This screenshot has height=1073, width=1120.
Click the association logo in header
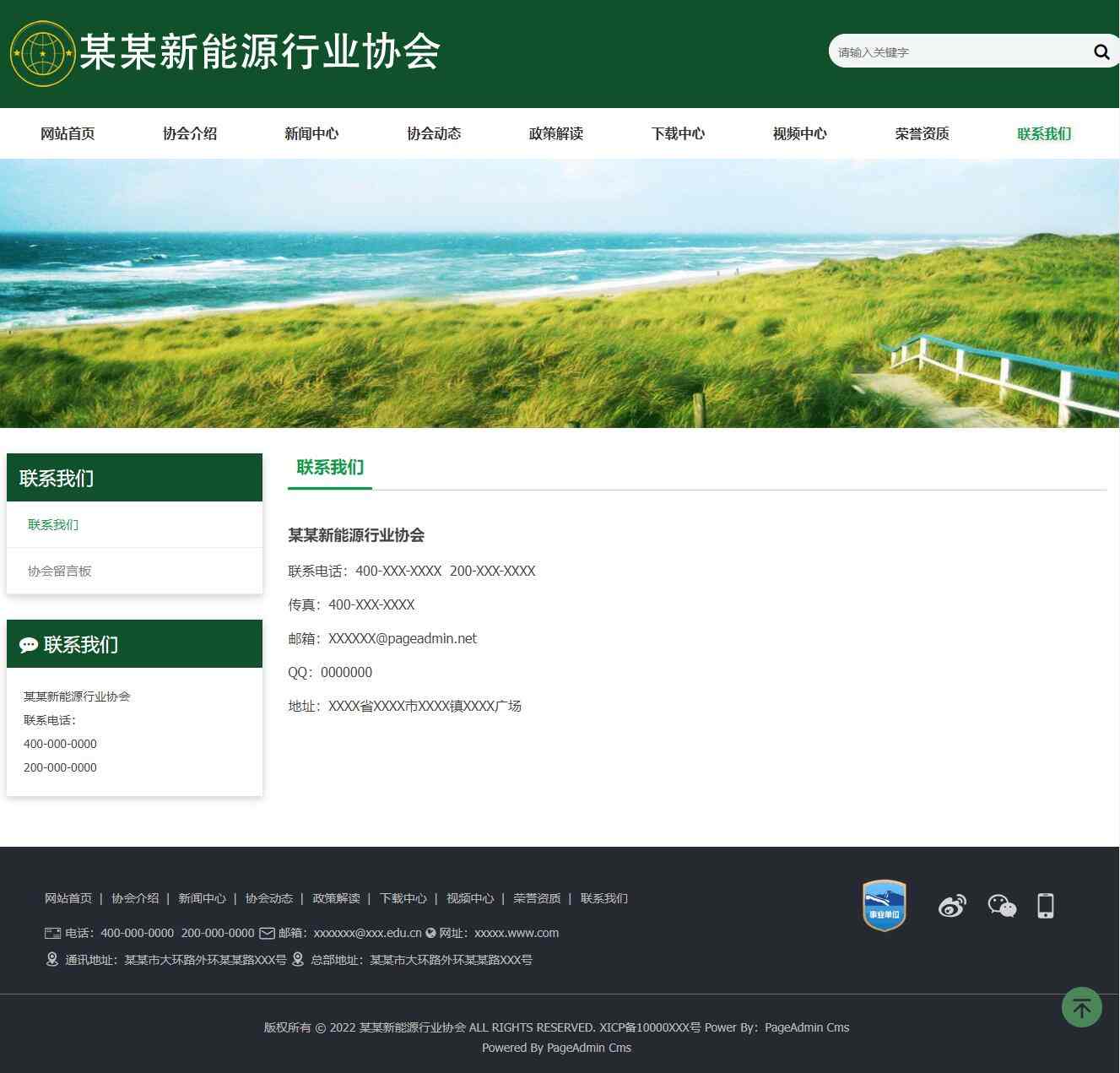[44, 53]
